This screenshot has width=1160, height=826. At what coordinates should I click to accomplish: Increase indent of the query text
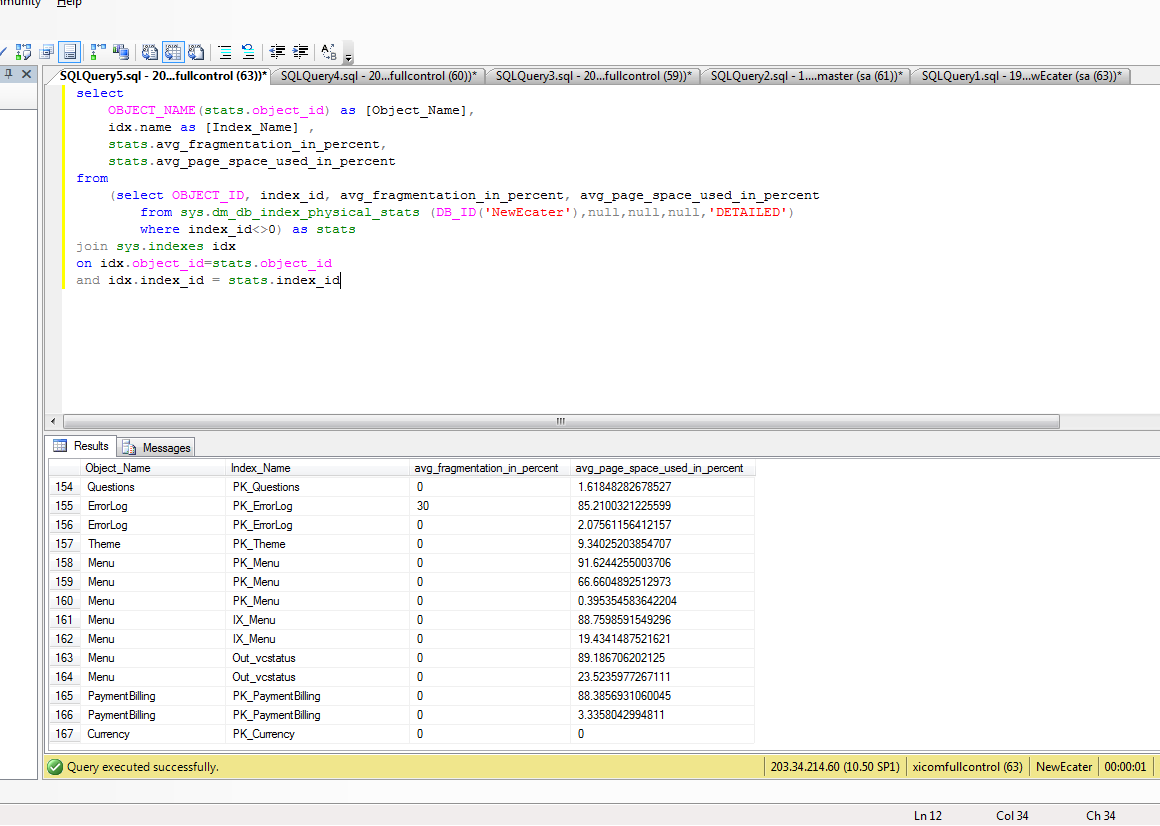[x=300, y=52]
